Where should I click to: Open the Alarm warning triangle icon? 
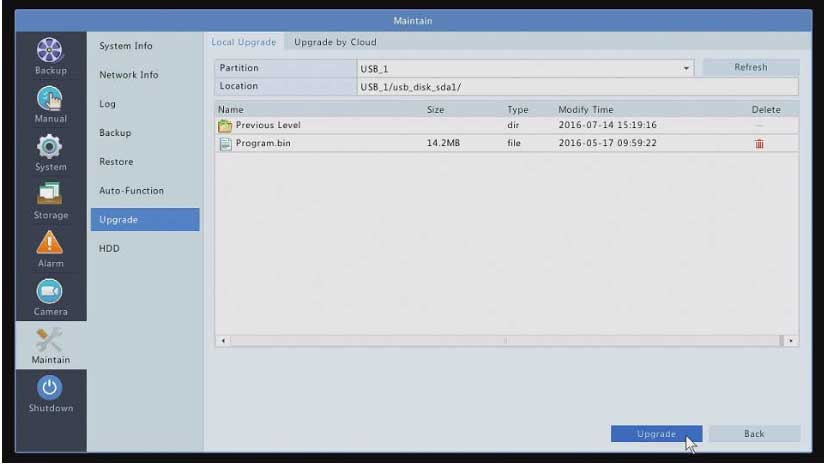[x=50, y=244]
